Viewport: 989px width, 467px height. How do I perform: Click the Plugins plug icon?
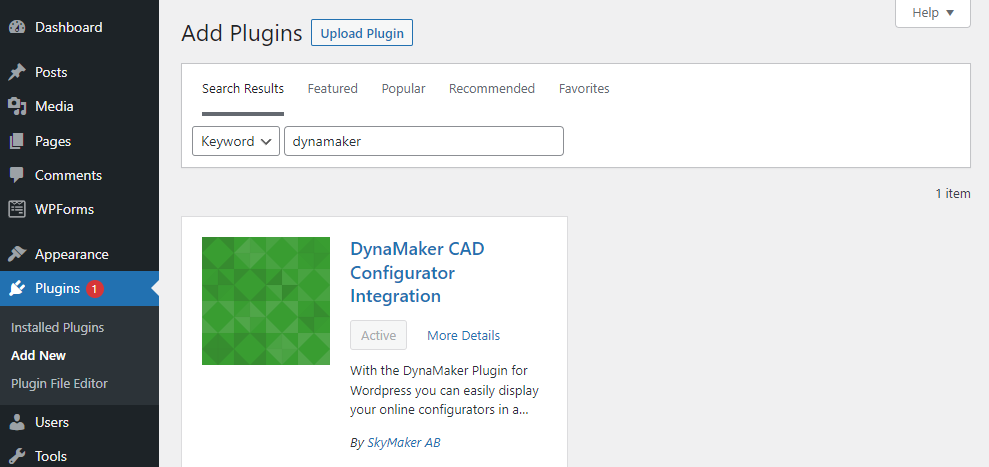17,288
